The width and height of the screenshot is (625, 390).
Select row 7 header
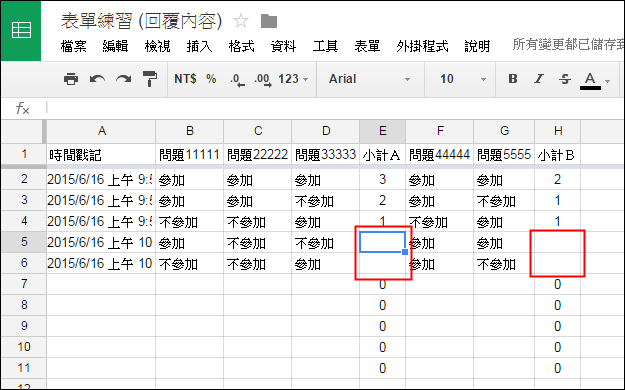pyautogui.click(x=24, y=284)
